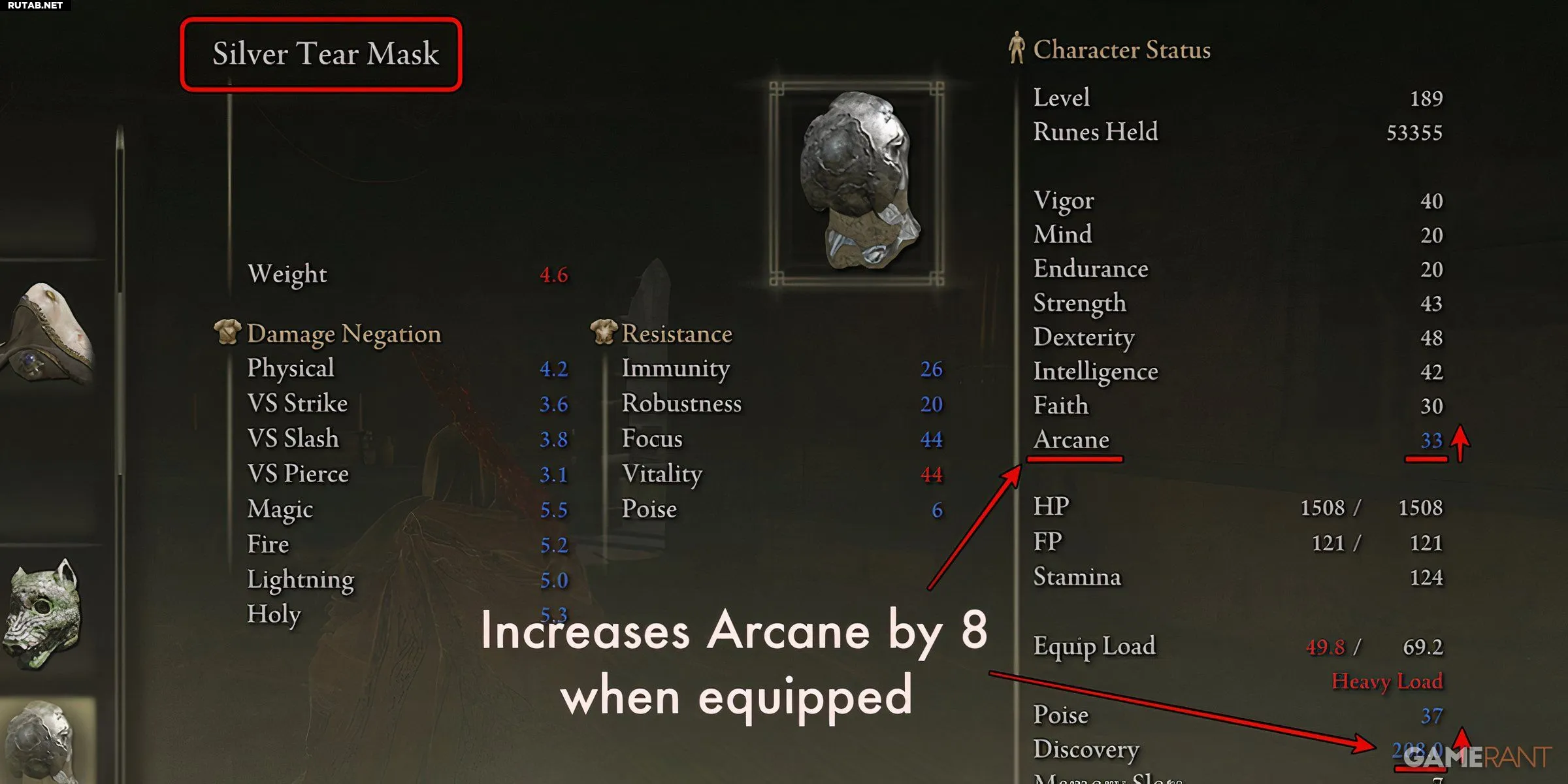This screenshot has width=1568, height=784.
Task: Click the Poise value 37
Action: [1431, 716]
